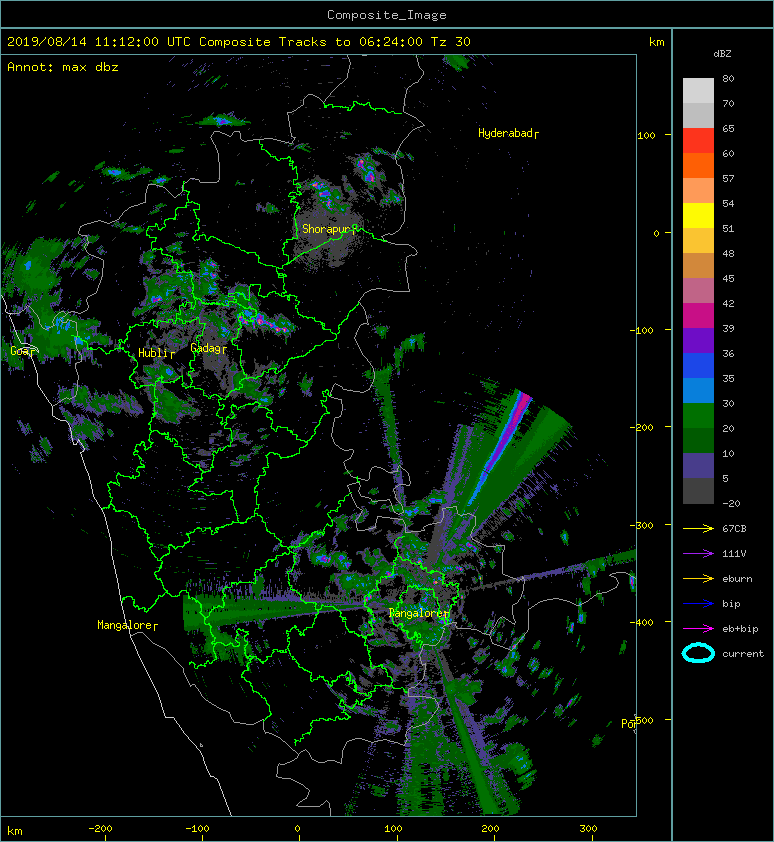Viewport: 774px width, 842px height.
Task: Click the 'current' legend label text
Action: coord(743,654)
